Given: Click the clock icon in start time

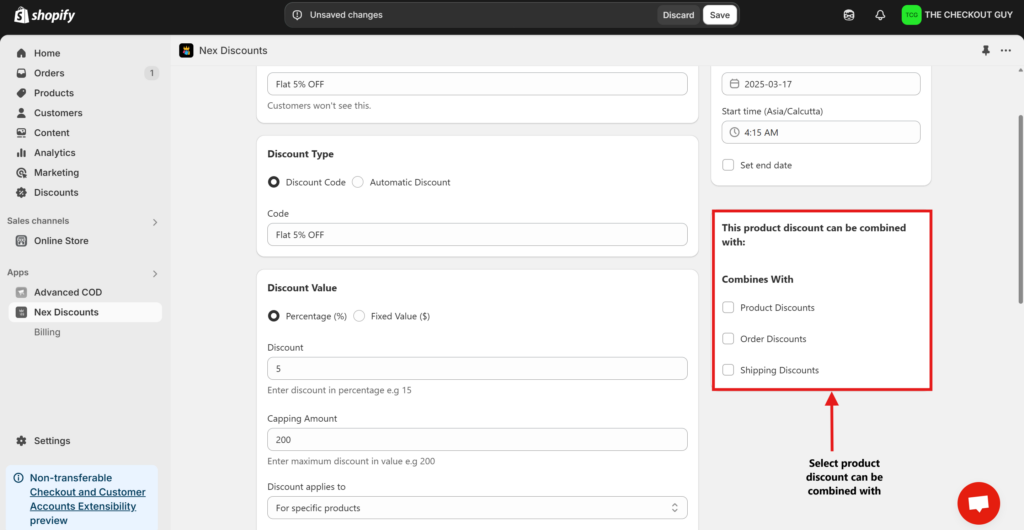Looking at the screenshot, I should pyautogui.click(x=734, y=132).
